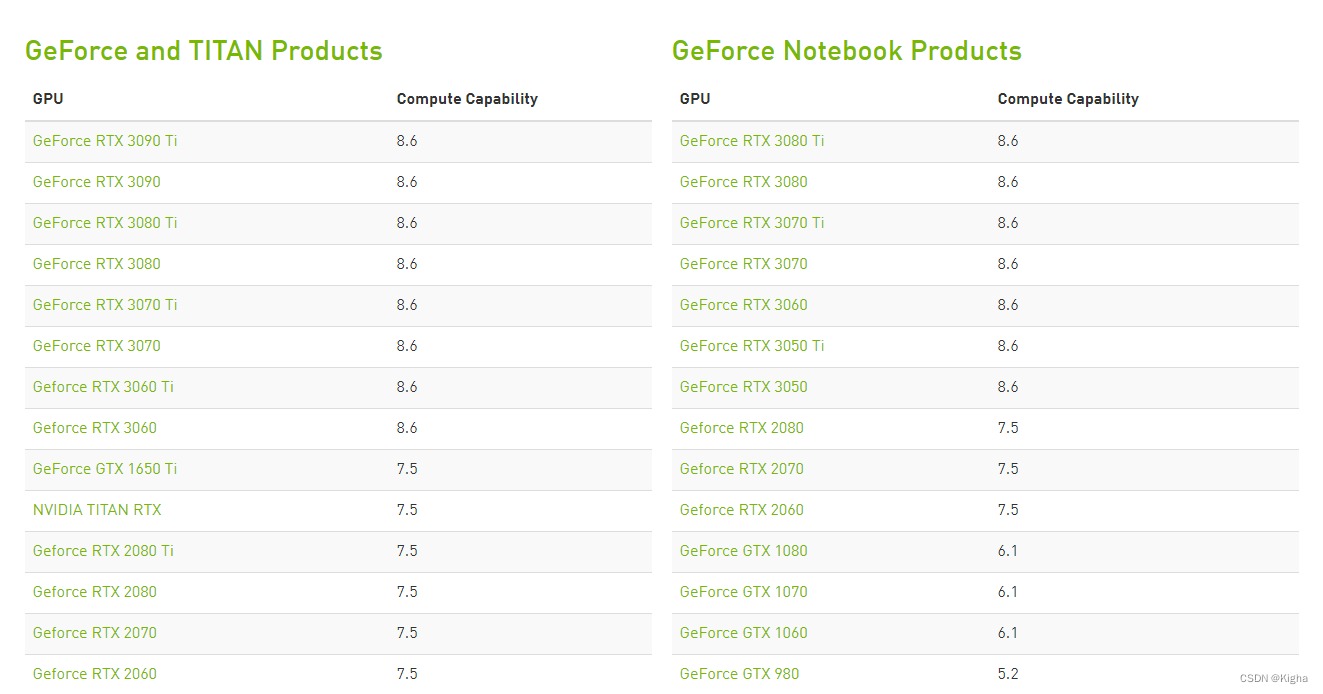
Task: Click GeForce RTX 3070 in GeForce and TITAN table
Action: [x=97, y=346]
